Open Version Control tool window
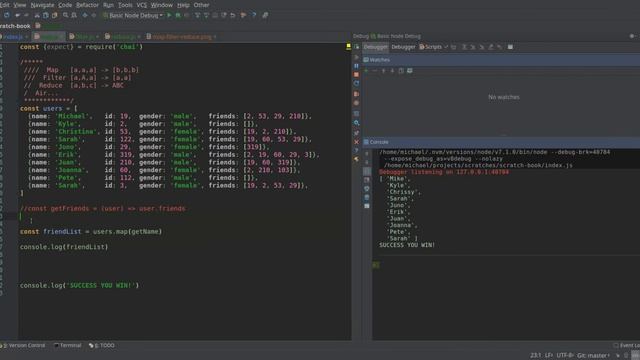 tap(24, 345)
